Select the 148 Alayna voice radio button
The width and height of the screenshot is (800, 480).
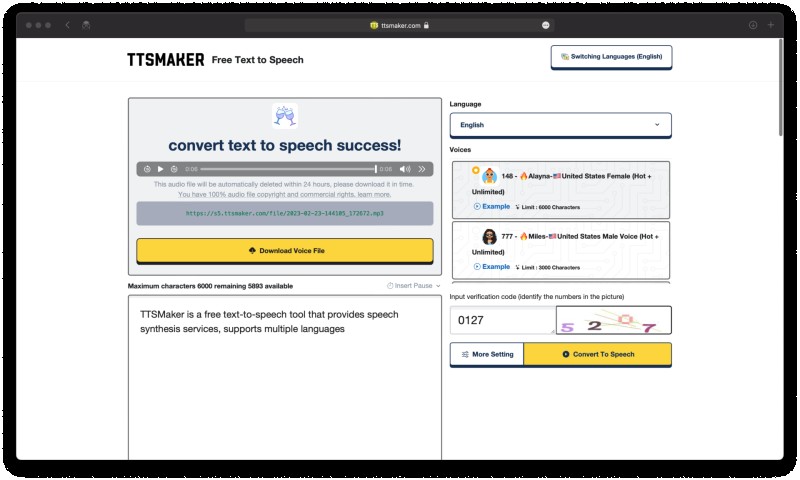click(x=476, y=170)
